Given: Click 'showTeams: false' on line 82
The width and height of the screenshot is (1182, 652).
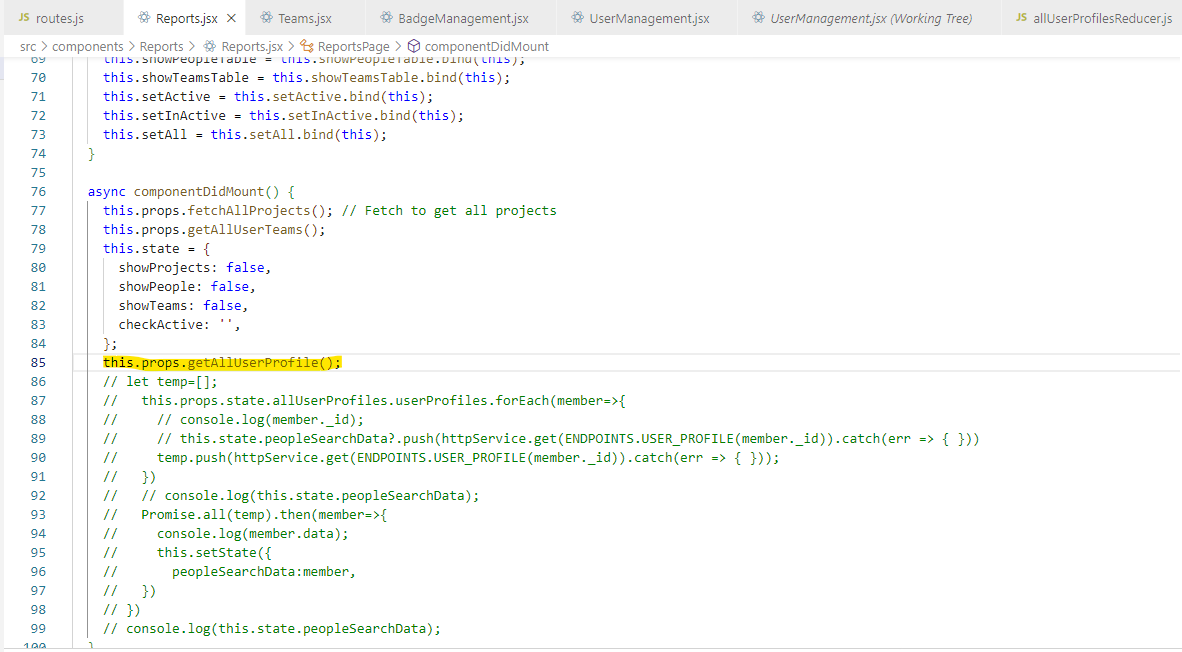Looking at the screenshot, I should (x=180, y=306).
